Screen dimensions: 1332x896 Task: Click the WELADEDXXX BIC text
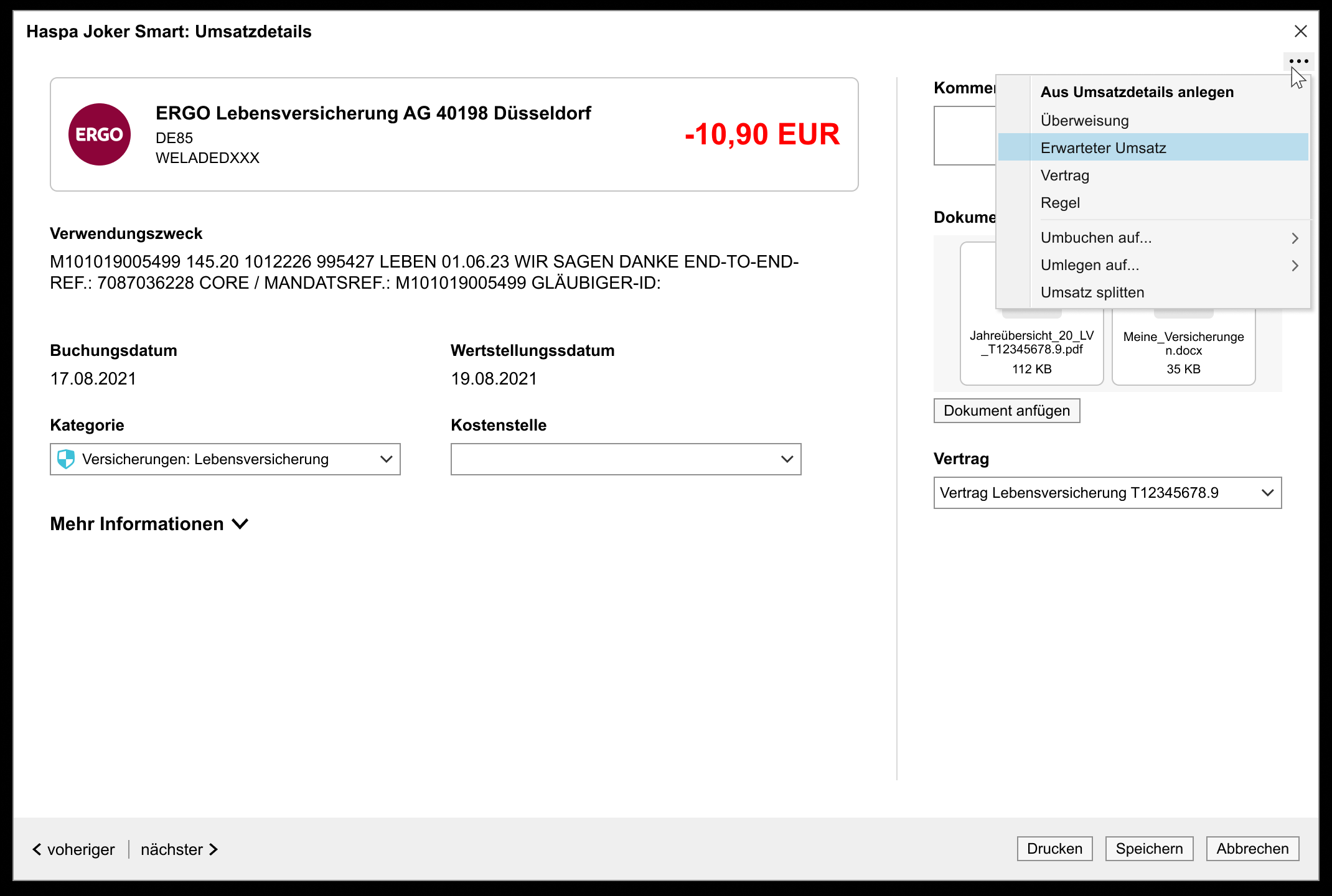point(208,158)
